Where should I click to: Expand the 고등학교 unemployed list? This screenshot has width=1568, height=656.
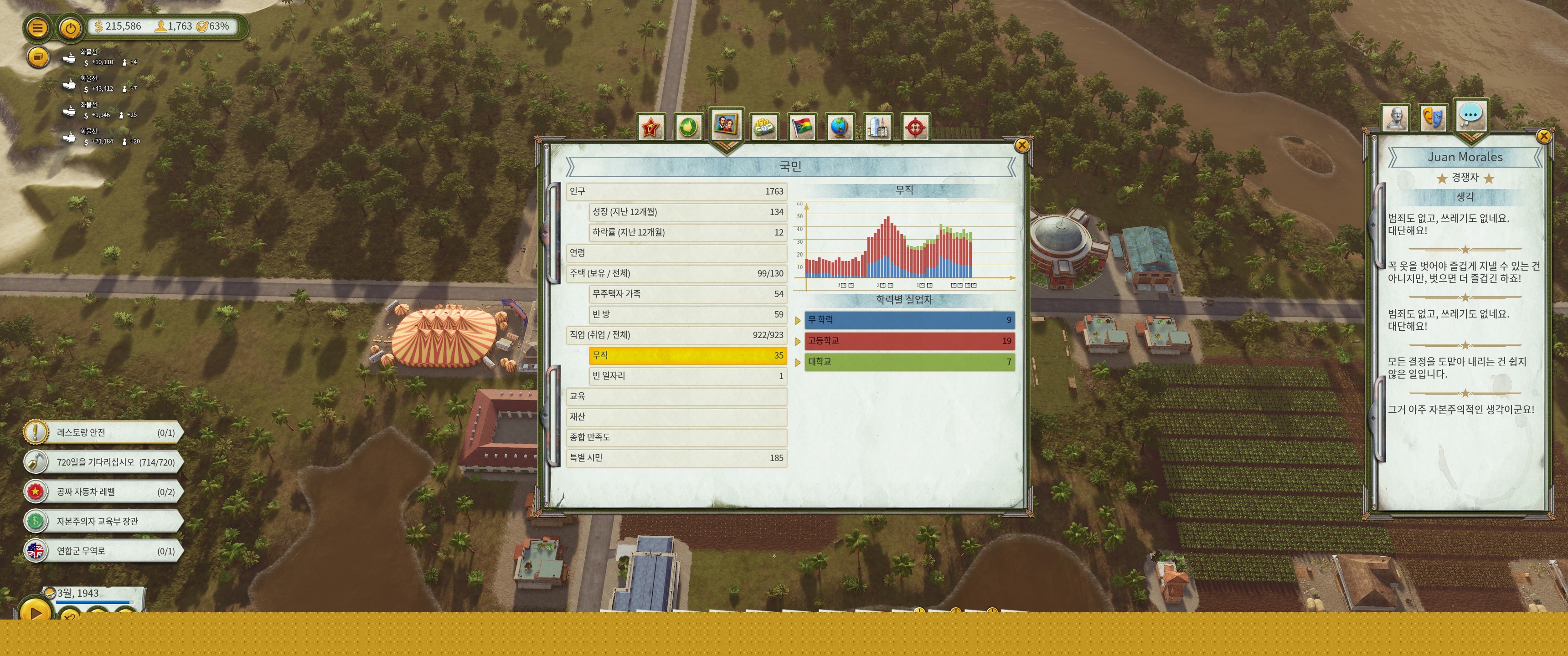[797, 341]
